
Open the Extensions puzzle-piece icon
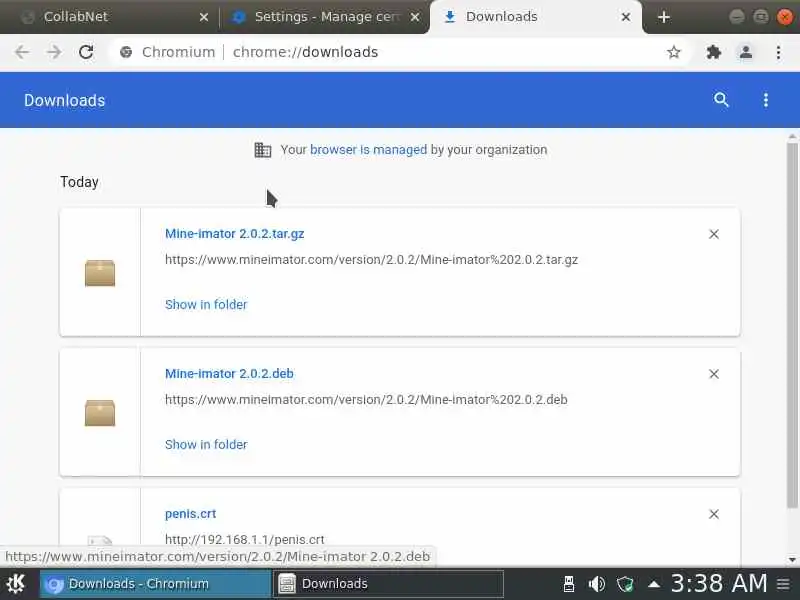(713, 52)
